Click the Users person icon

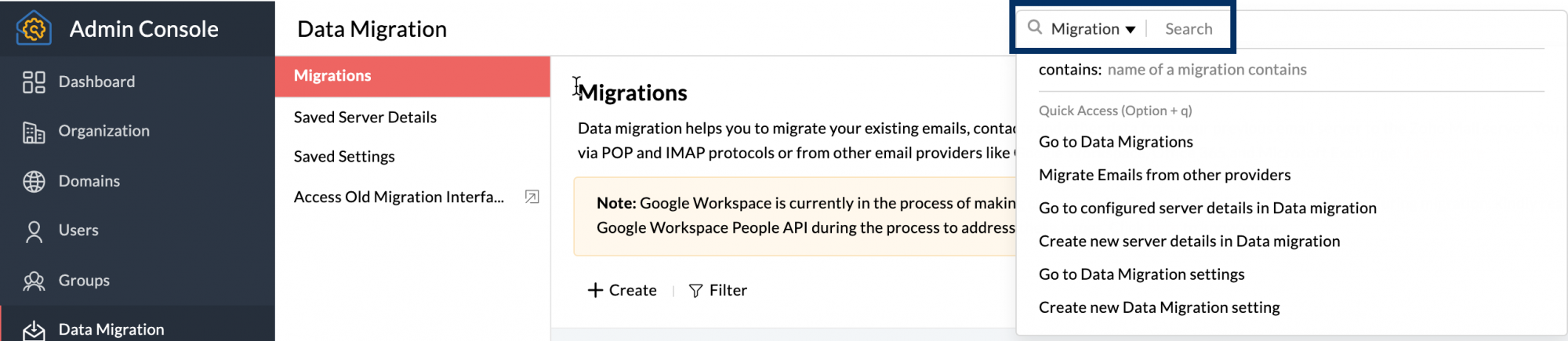34,231
